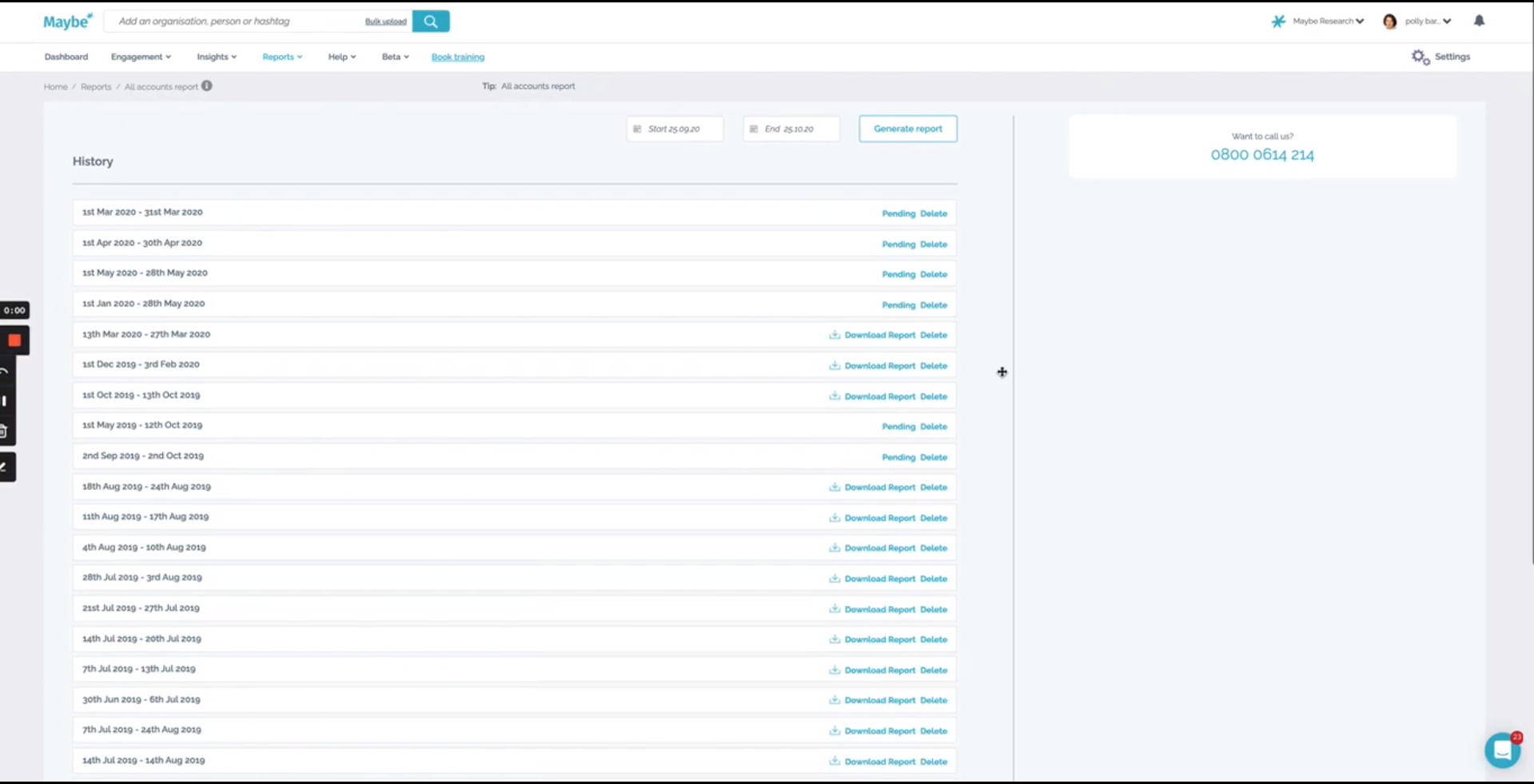Image resolution: width=1534 pixels, height=784 pixels.
Task: Stop recording with the red square button
Action: coord(14,340)
